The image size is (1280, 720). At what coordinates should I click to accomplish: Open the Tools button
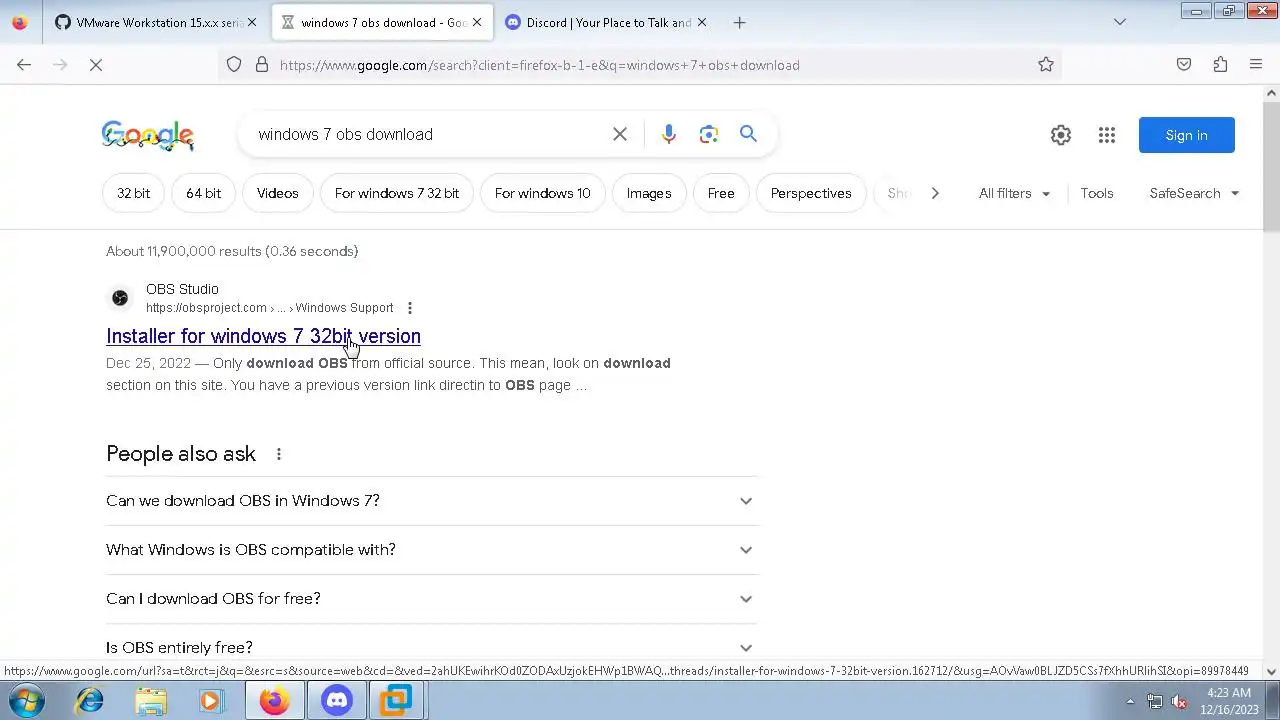pos(1097,193)
